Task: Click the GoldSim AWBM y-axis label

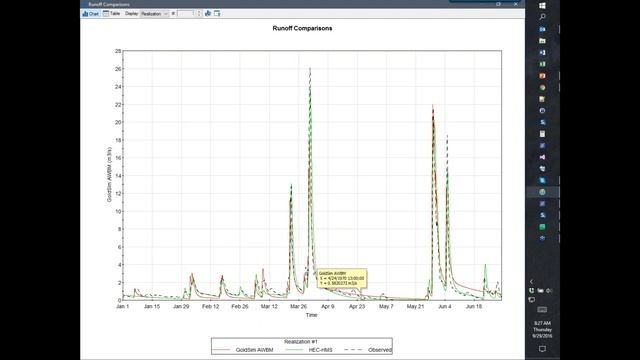Action: coord(109,175)
